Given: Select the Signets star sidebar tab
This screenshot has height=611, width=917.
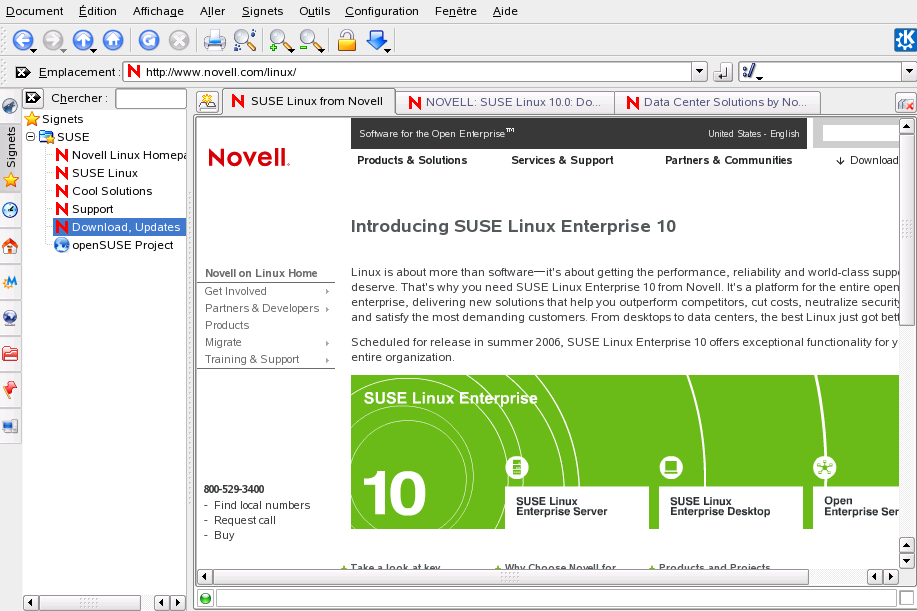Looking at the screenshot, I should pyautogui.click(x=11, y=157).
